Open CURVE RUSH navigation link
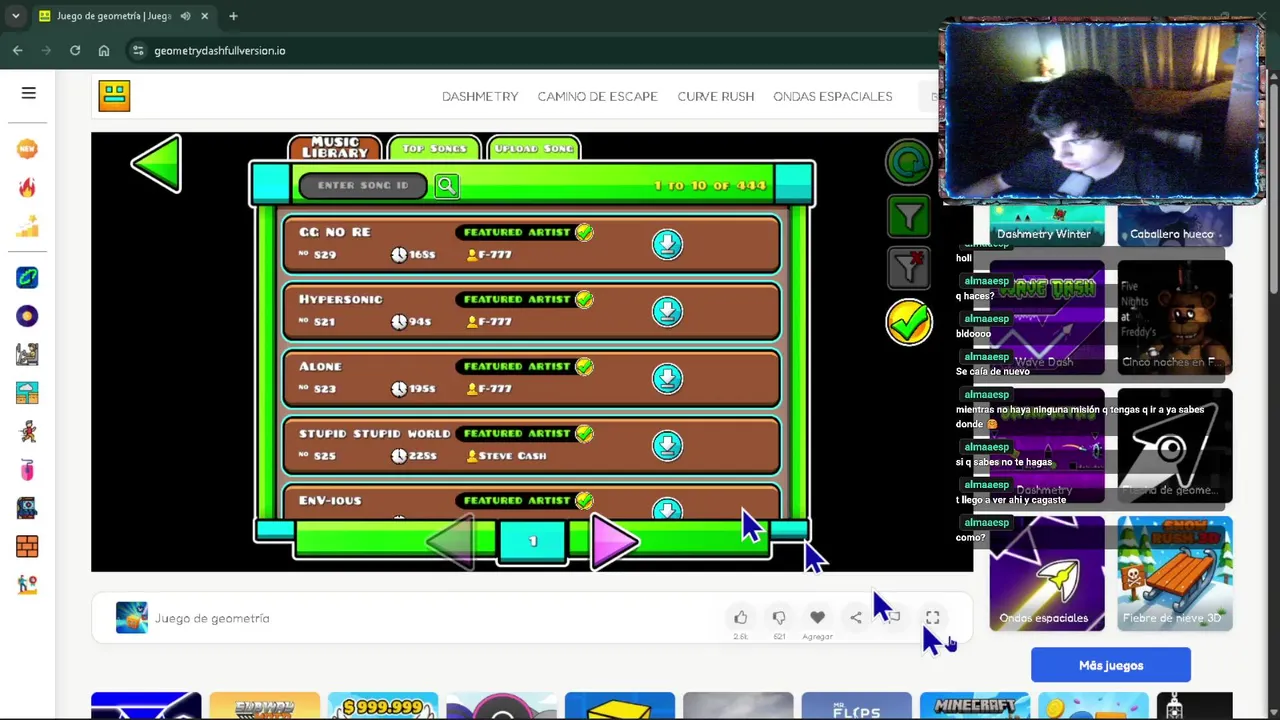Image resolution: width=1280 pixels, height=720 pixels. (715, 96)
